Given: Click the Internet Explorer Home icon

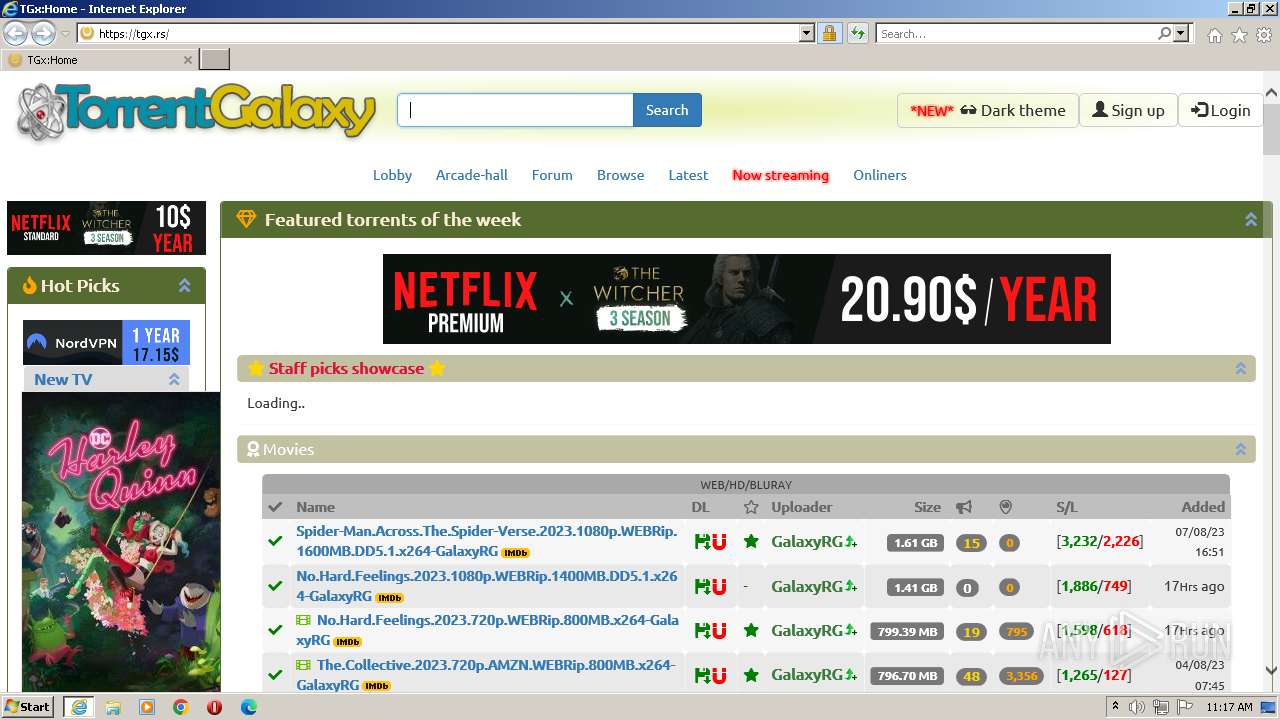Looking at the screenshot, I should [1214, 35].
